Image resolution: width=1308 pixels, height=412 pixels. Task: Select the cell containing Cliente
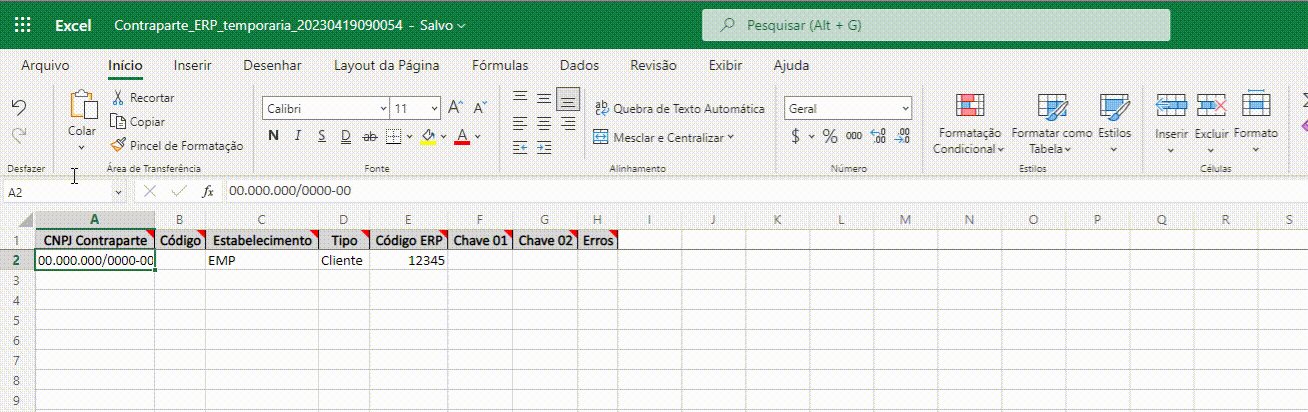coord(344,260)
